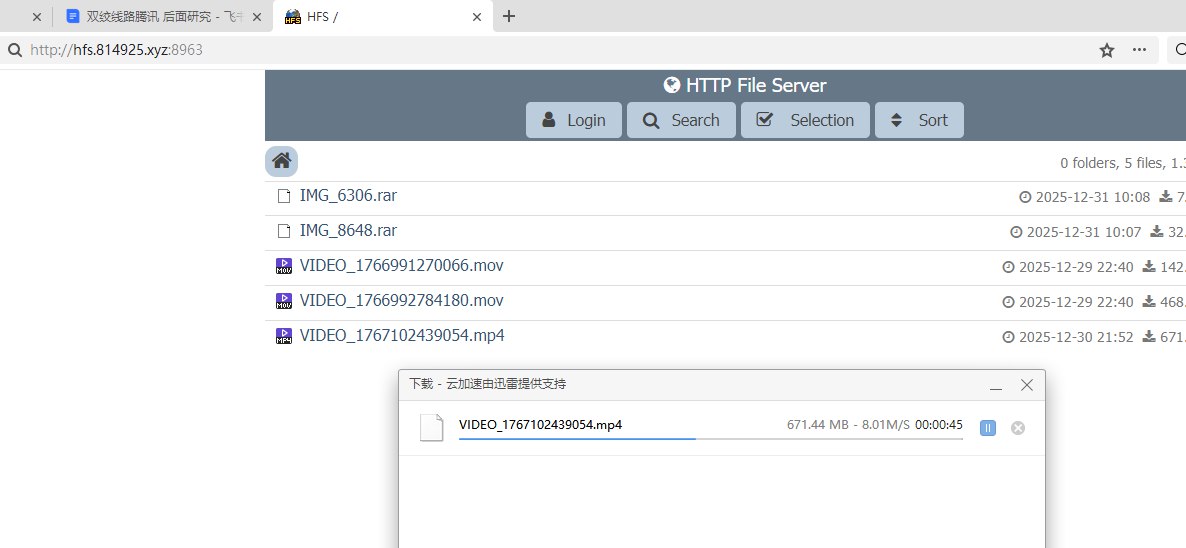
Task: Click the HFS home folder icon
Action: coord(281,161)
